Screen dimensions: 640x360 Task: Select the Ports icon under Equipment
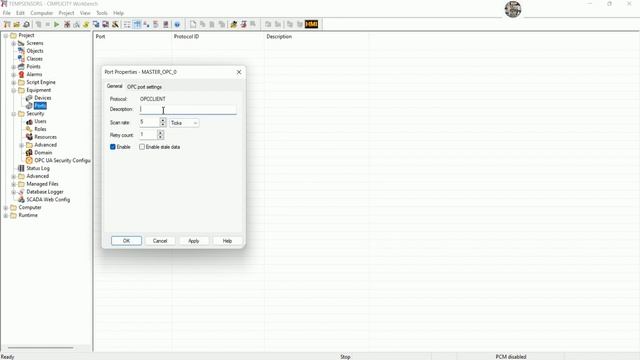pos(29,106)
